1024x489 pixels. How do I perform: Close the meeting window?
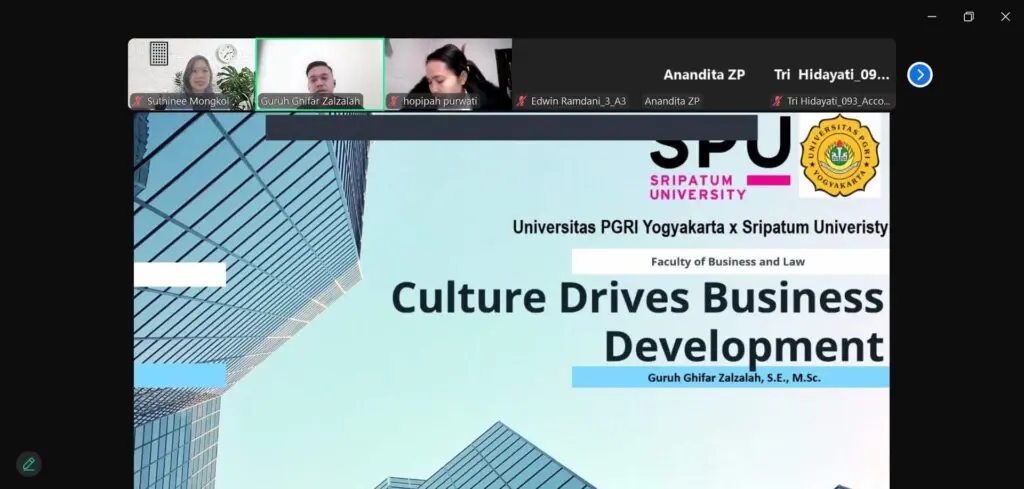point(1005,17)
